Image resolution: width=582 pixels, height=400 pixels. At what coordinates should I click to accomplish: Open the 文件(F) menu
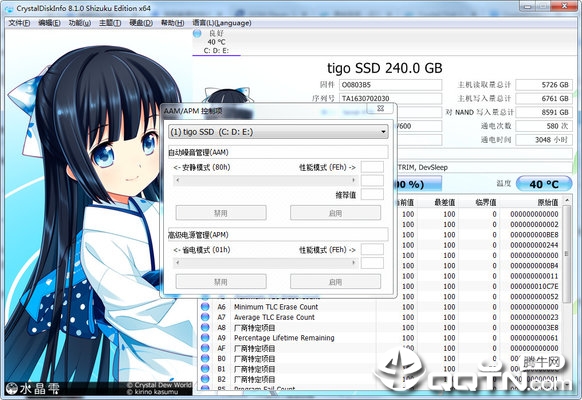(x=19, y=23)
